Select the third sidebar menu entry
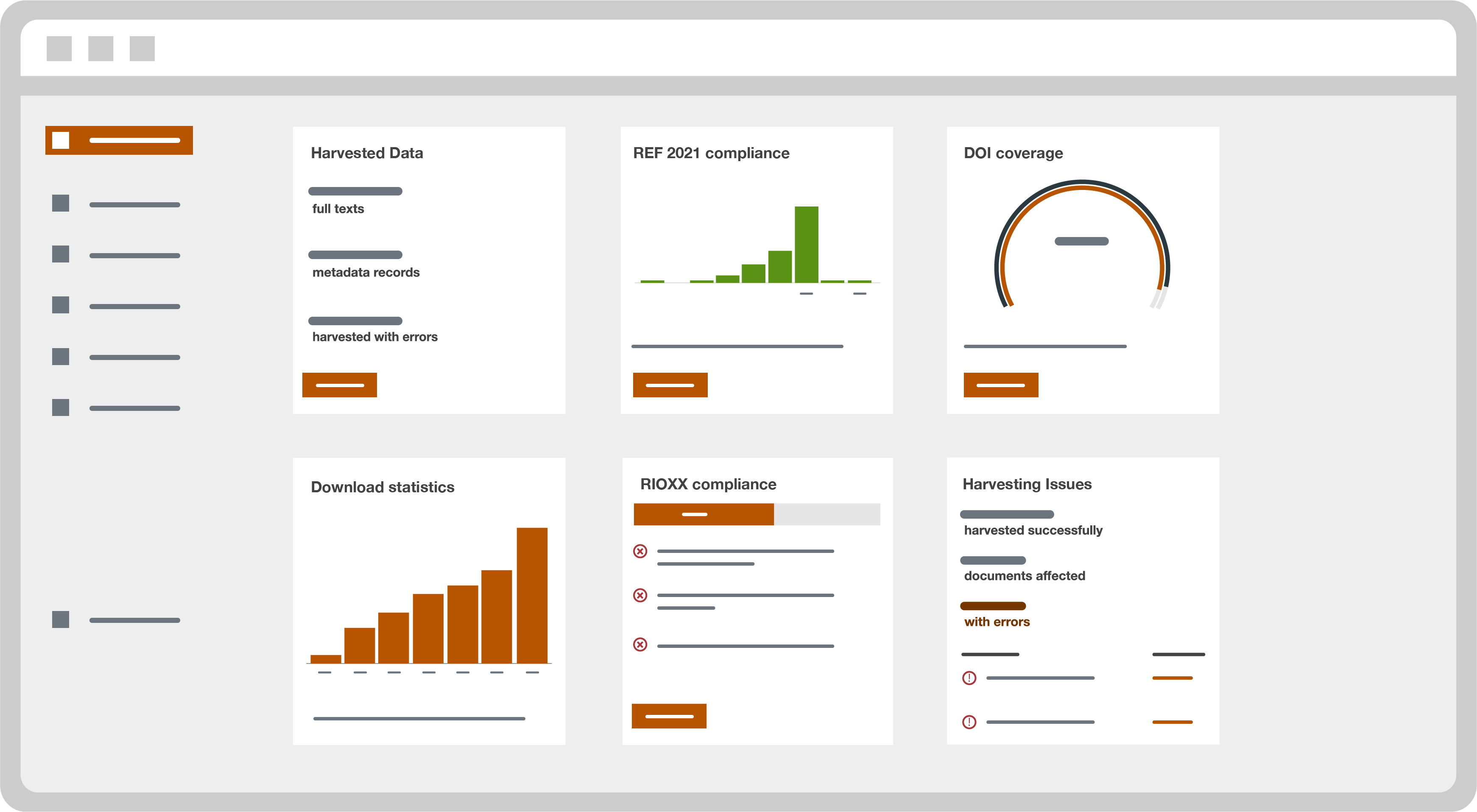 pos(135,306)
